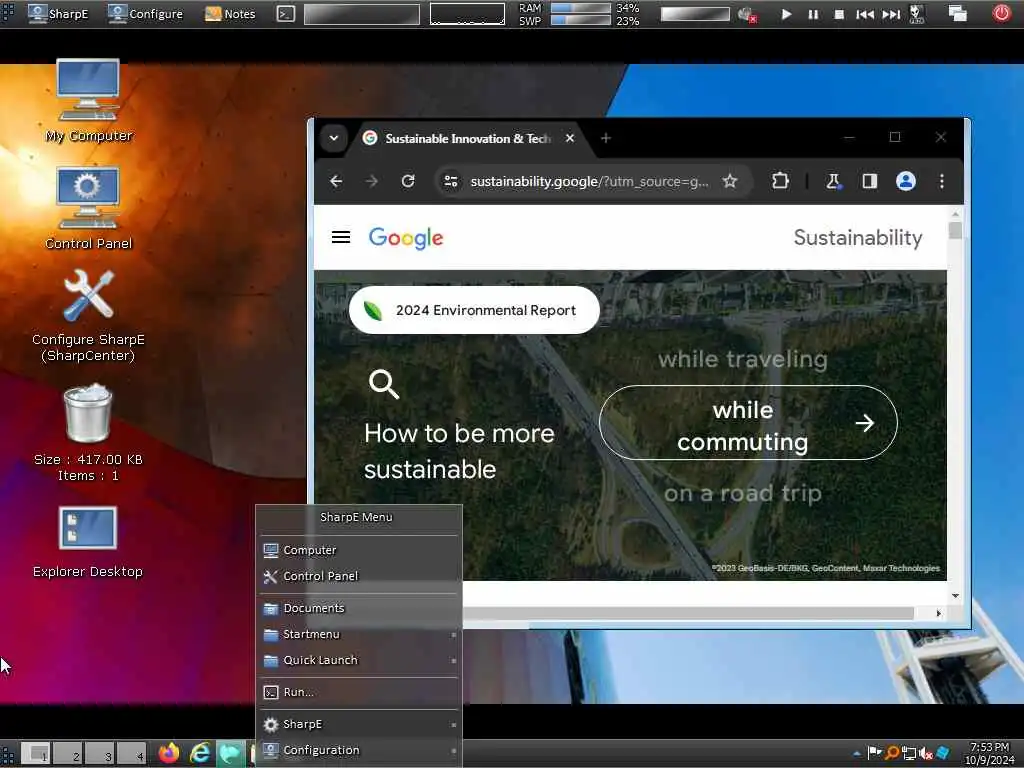Click the 'while commuting' button

click(x=748, y=423)
